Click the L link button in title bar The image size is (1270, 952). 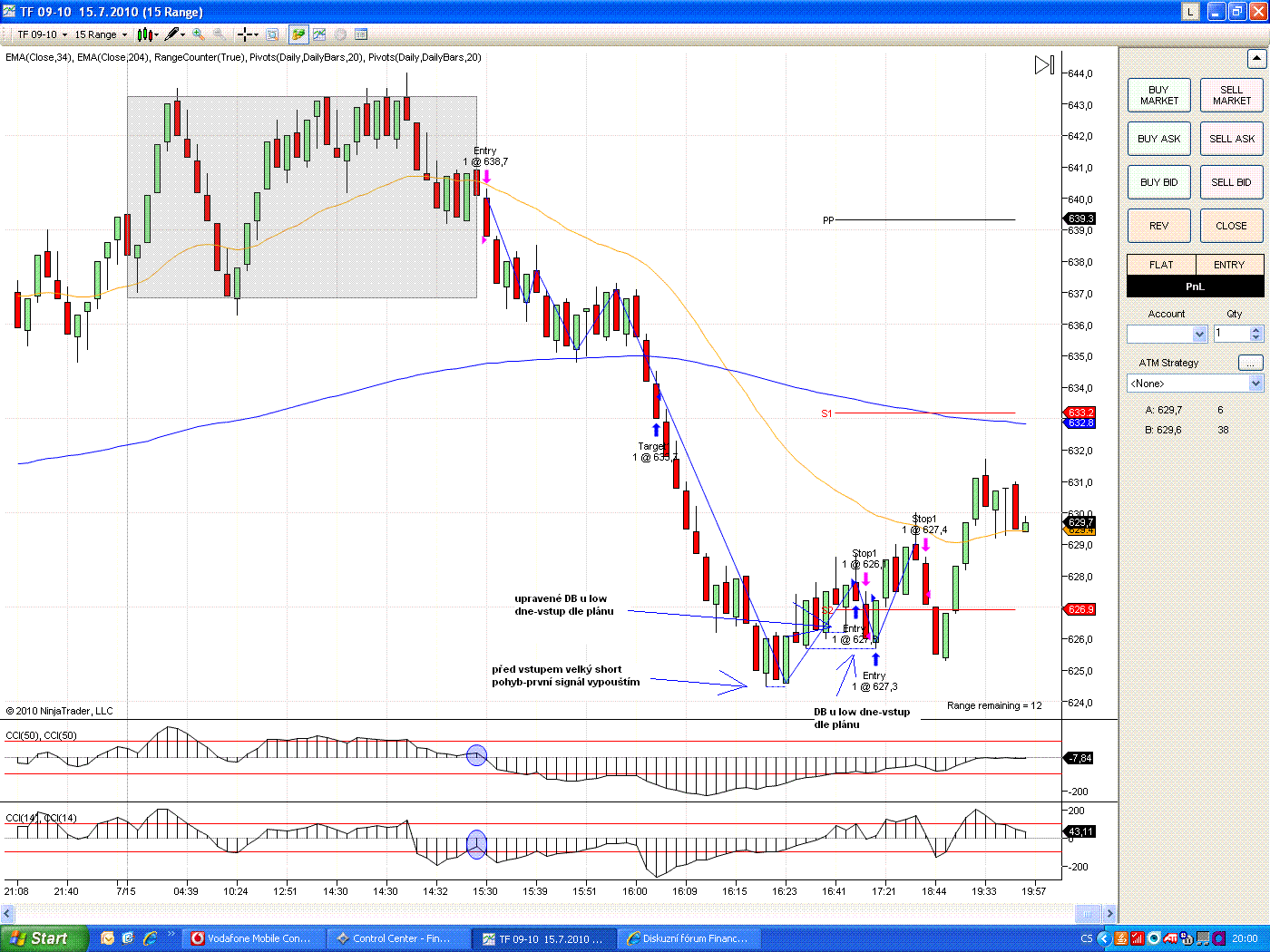click(1190, 12)
